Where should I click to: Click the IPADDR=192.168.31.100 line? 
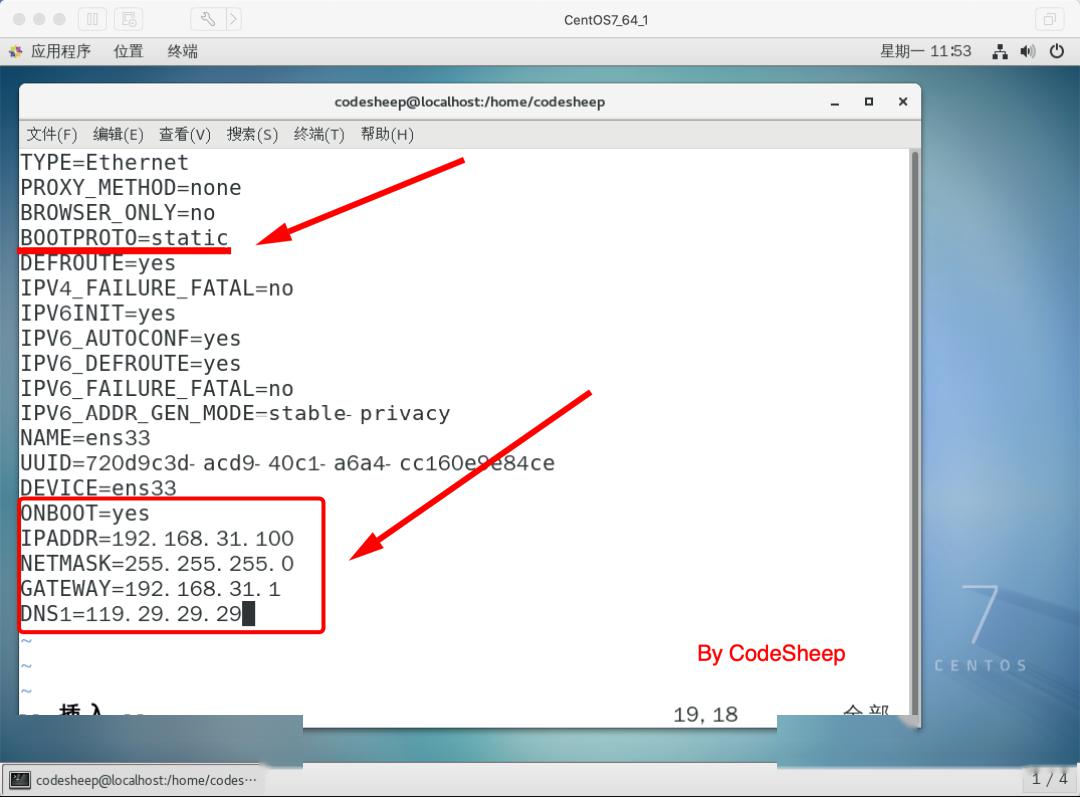(157, 539)
